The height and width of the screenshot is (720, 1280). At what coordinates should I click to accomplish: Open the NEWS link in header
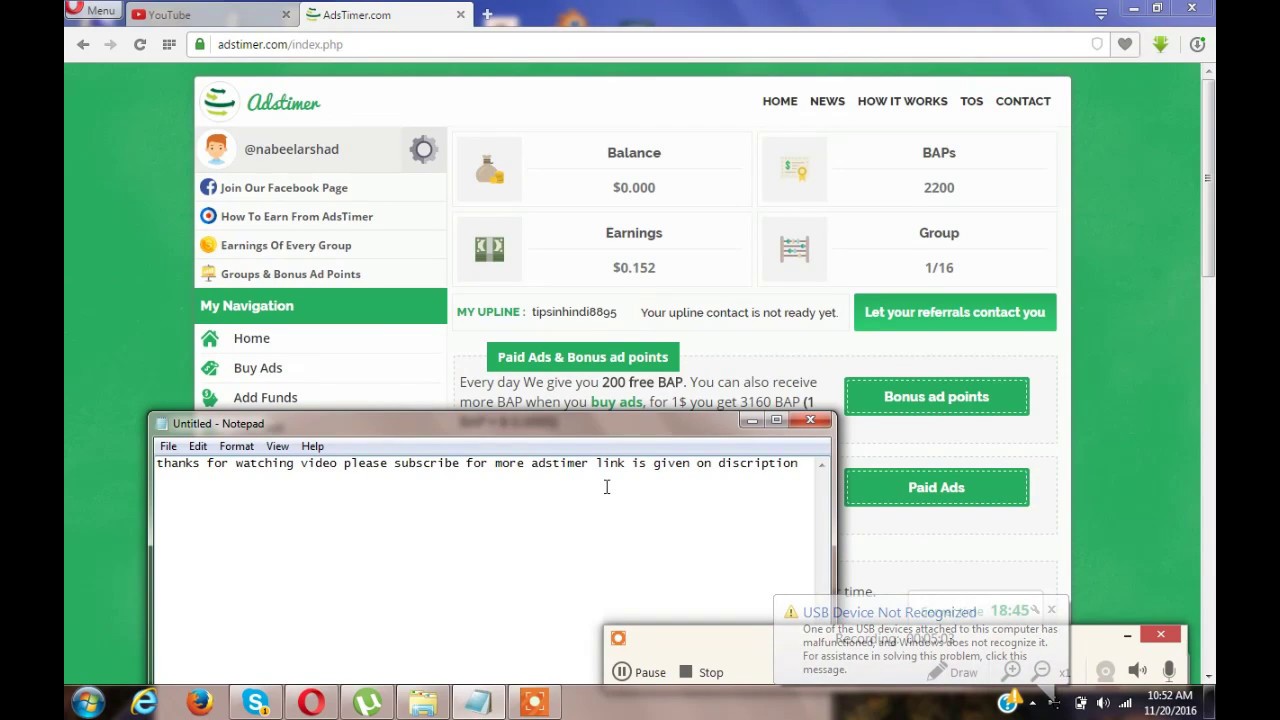point(827,101)
